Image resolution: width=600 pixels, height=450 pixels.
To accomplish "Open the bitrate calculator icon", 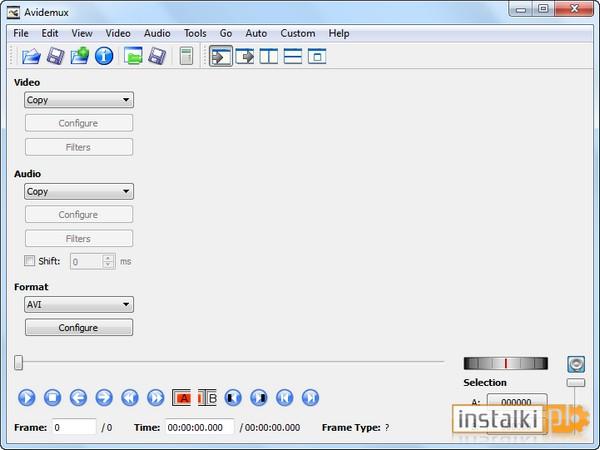I will point(186,56).
